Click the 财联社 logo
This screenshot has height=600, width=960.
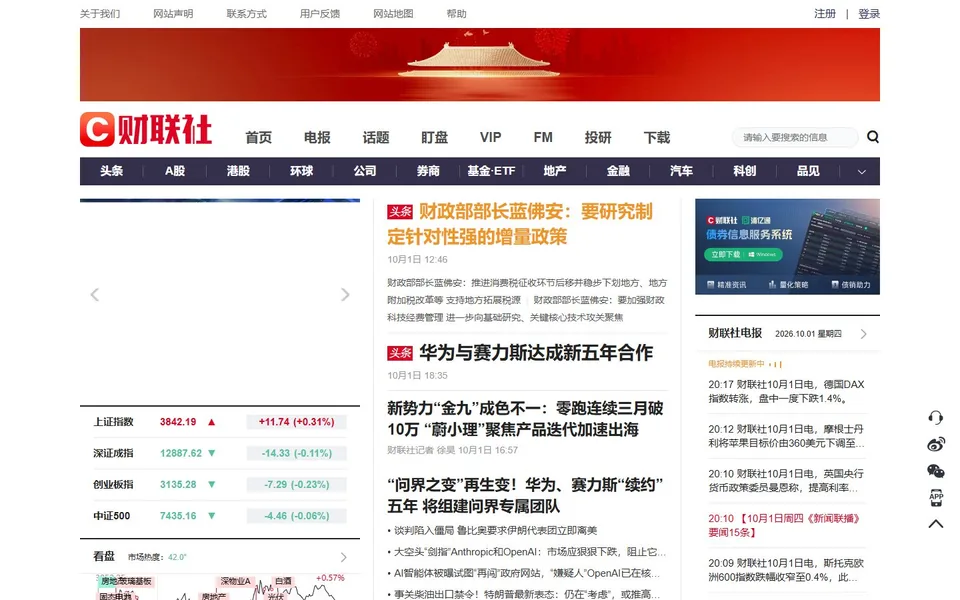[146, 129]
